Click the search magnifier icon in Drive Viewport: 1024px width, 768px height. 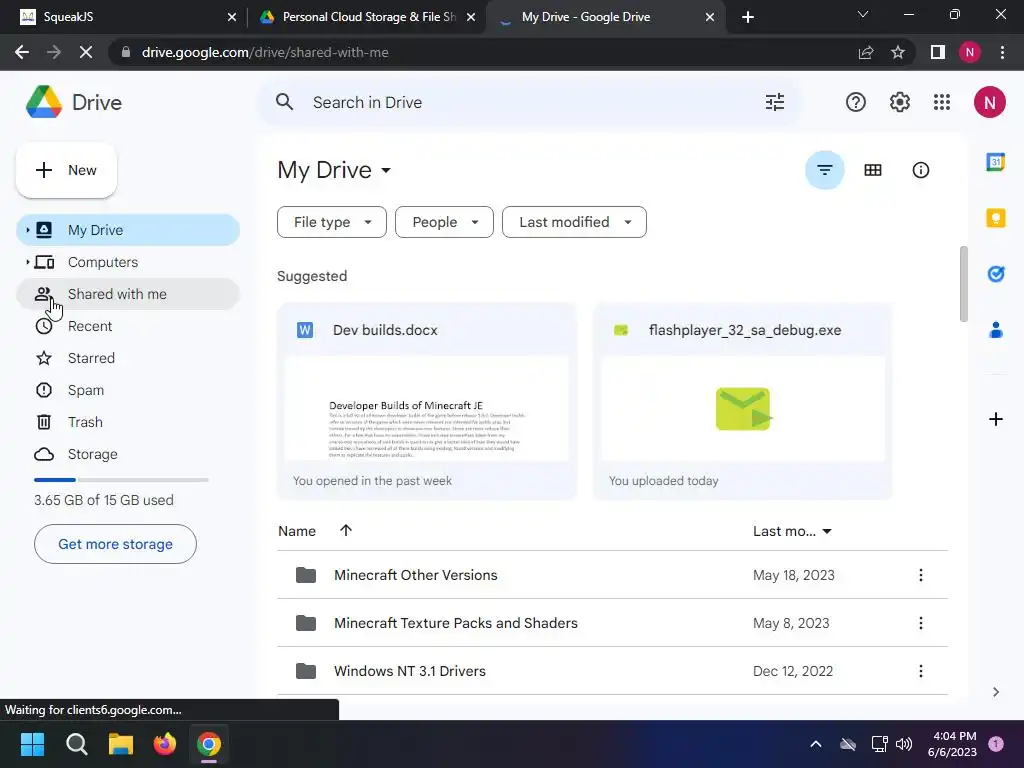coord(284,102)
